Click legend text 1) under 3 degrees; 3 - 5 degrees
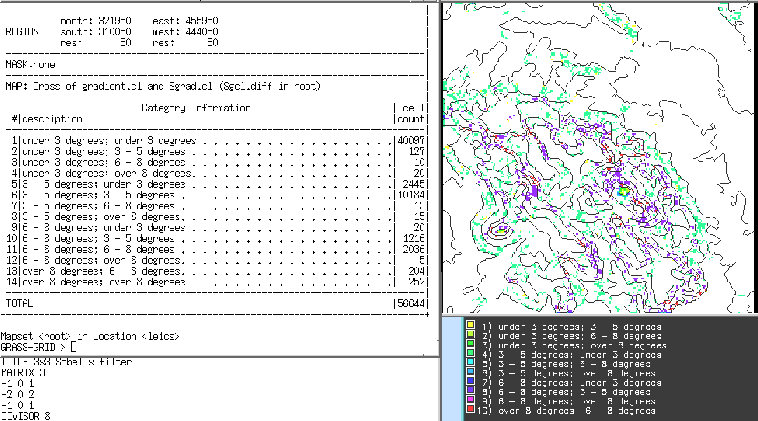The height and width of the screenshot is (421, 758). tap(572, 327)
